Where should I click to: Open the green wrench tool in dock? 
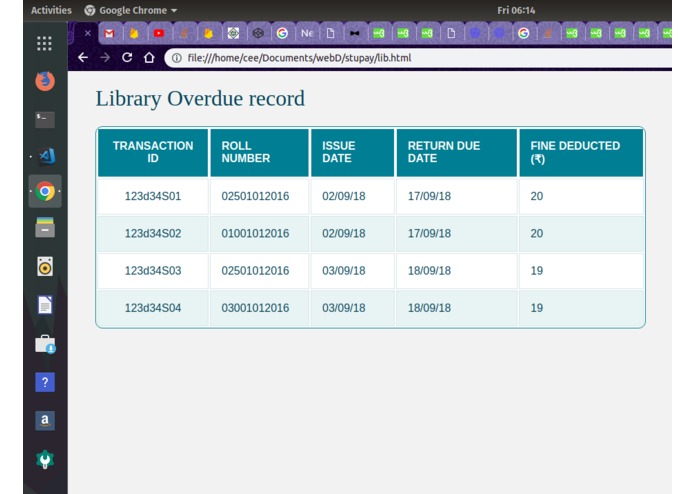[45, 459]
